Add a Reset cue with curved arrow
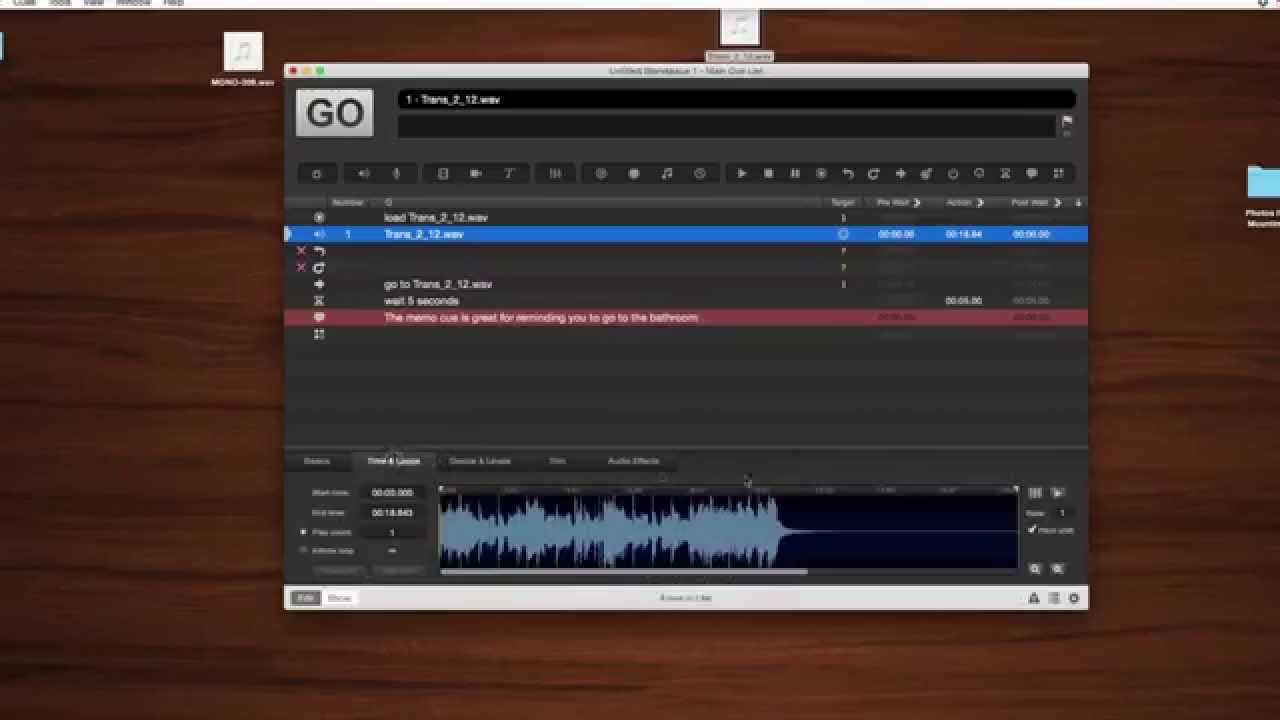Image resolution: width=1280 pixels, height=720 pixels. point(847,174)
